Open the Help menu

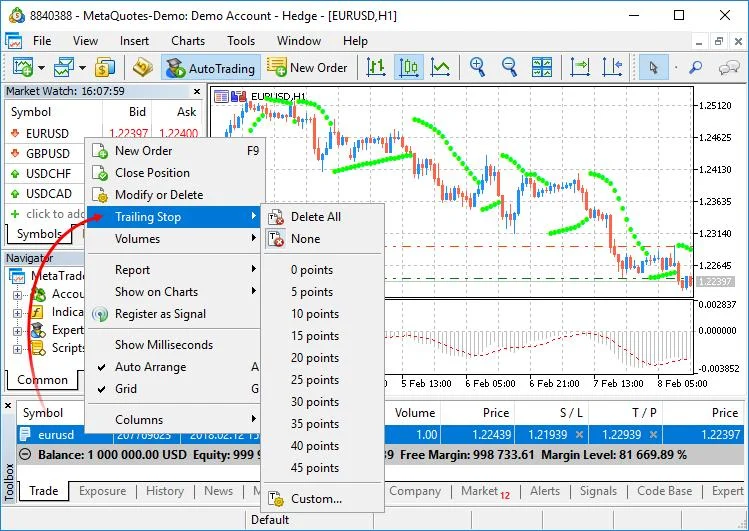coord(355,41)
